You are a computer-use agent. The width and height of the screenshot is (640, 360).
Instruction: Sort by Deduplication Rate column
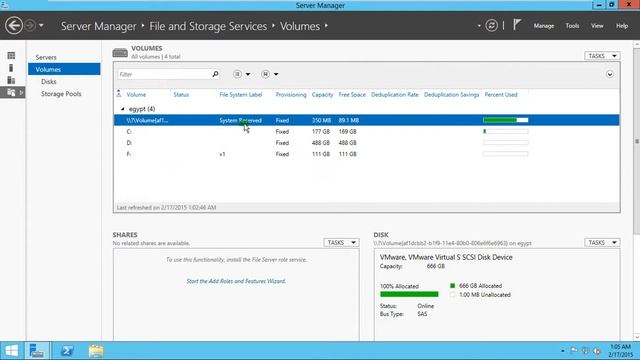[394, 95]
